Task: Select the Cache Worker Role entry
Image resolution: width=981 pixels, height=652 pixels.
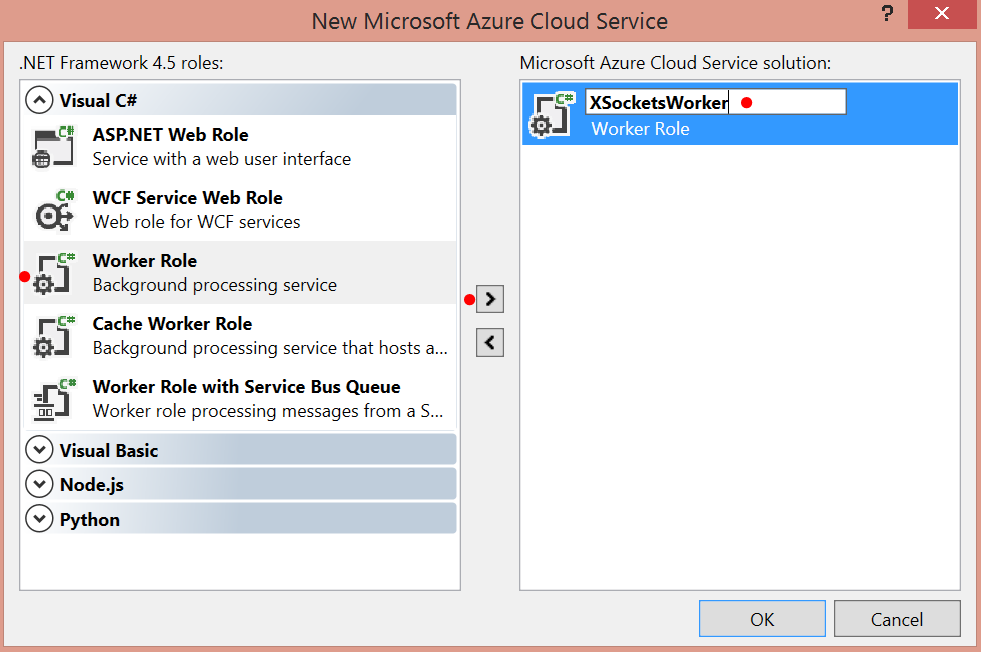Action: 240,337
